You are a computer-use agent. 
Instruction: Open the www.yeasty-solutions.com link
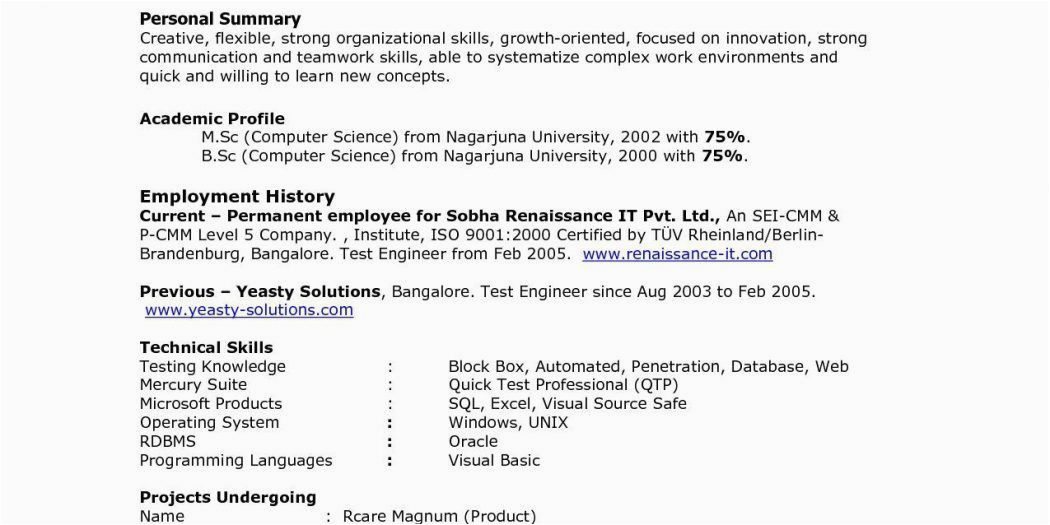tap(249, 310)
